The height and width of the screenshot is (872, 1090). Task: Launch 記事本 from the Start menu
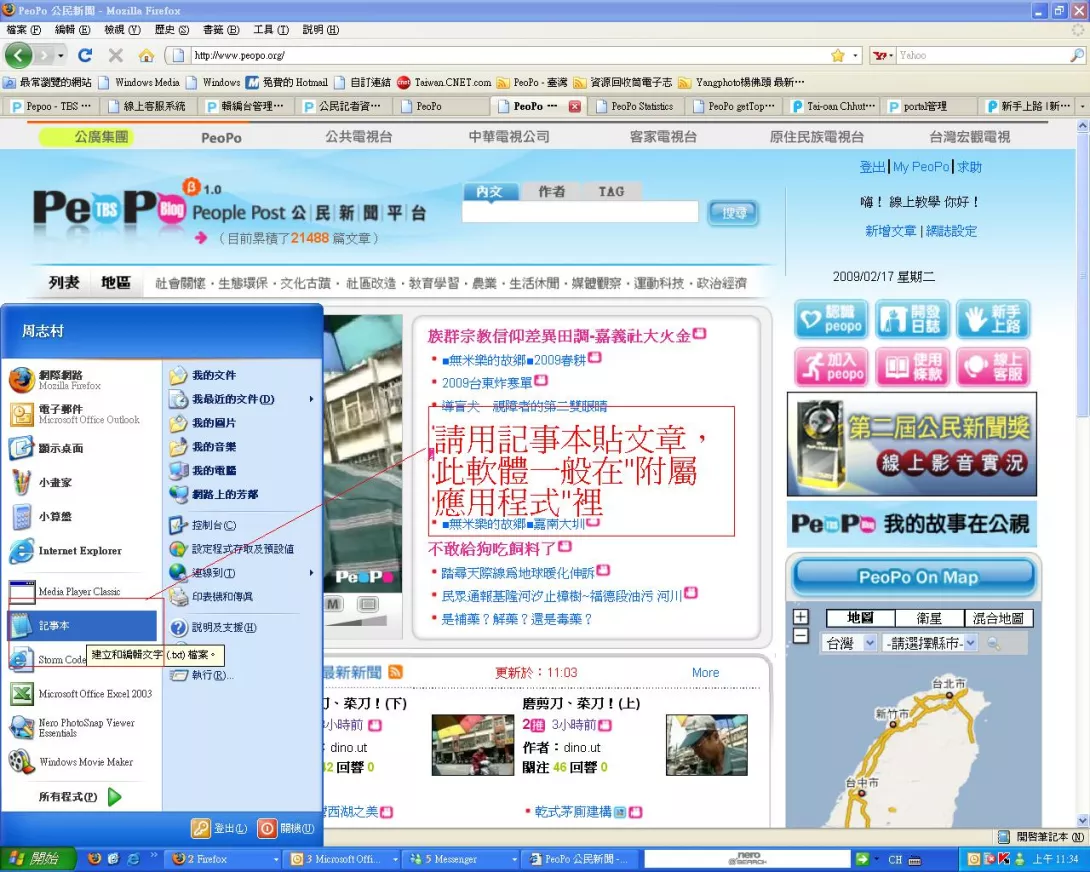coord(82,625)
